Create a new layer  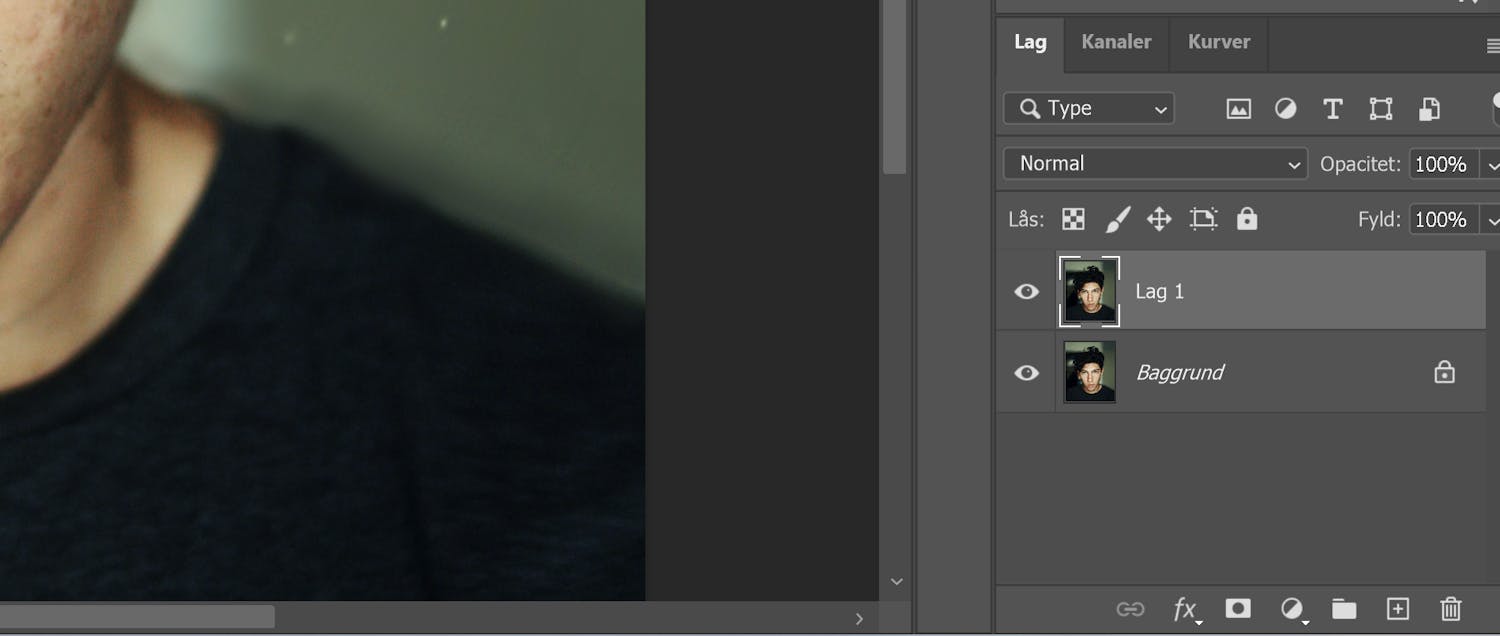point(1397,608)
